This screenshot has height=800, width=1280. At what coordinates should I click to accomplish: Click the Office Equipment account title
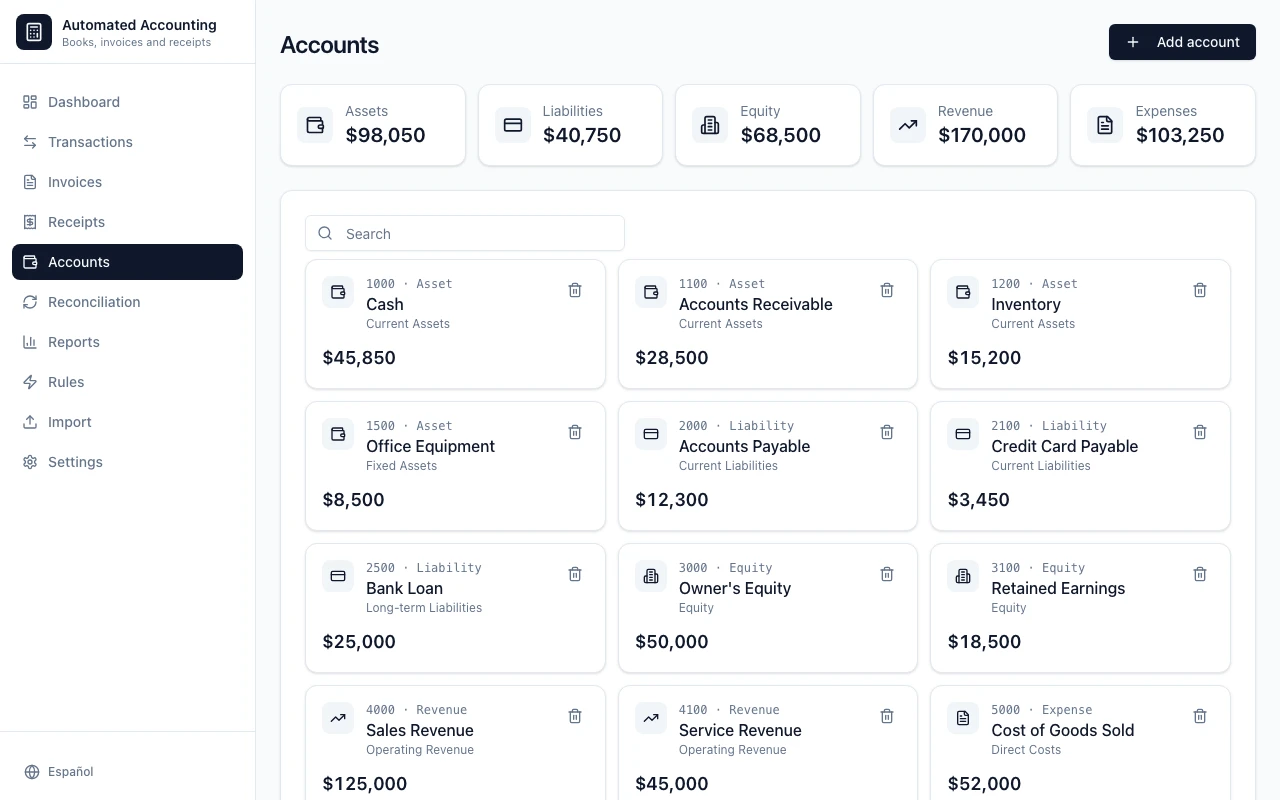(x=430, y=446)
